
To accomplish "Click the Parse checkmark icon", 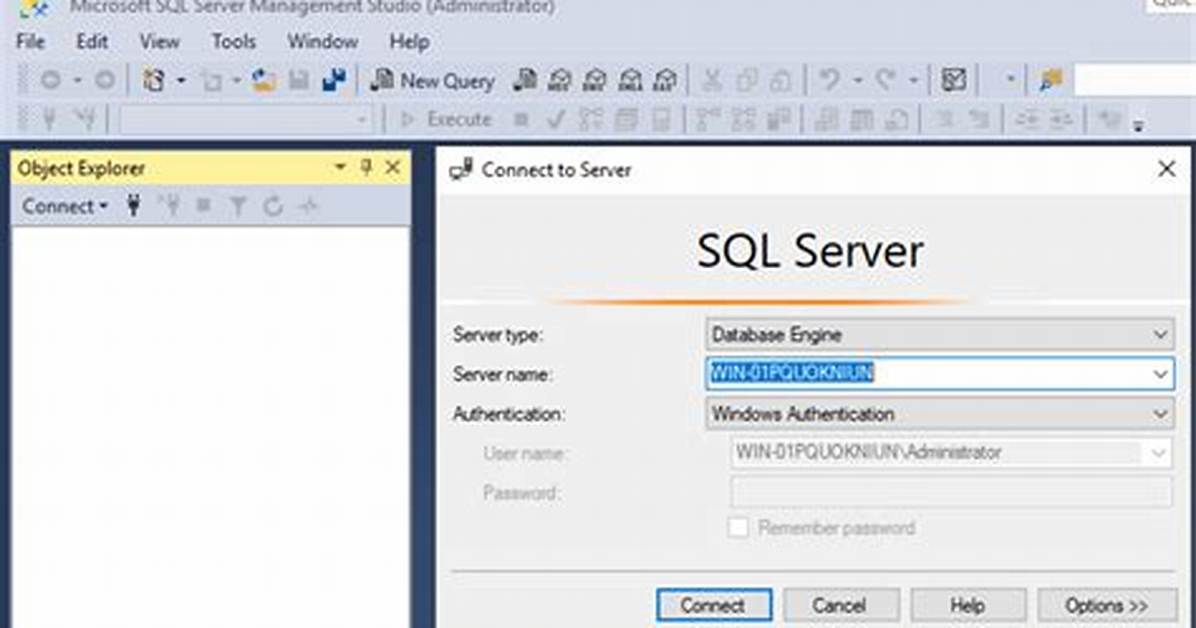I will tap(556, 119).
